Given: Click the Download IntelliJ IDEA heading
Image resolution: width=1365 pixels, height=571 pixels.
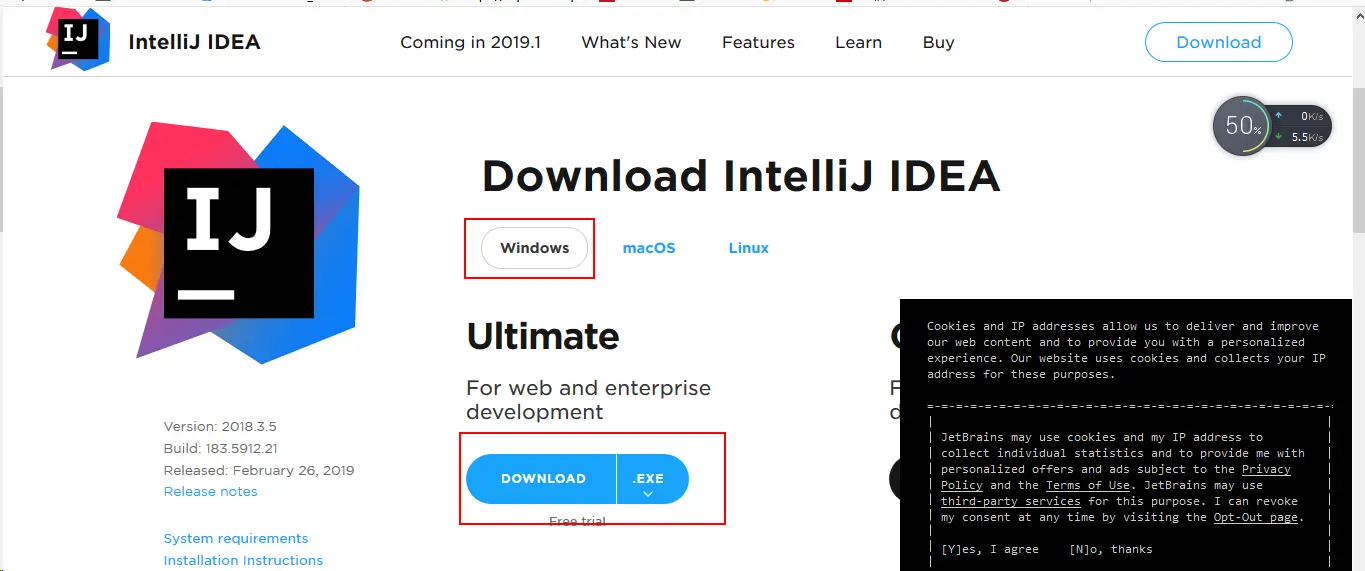Looking at the screenshot, I should pyautogui.click(x=741, y=177).
